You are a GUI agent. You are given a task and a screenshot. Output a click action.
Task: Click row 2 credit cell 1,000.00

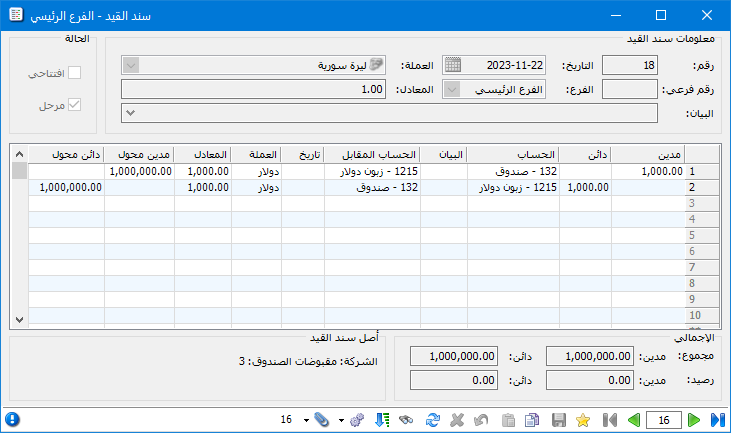(x=585, y=187)
